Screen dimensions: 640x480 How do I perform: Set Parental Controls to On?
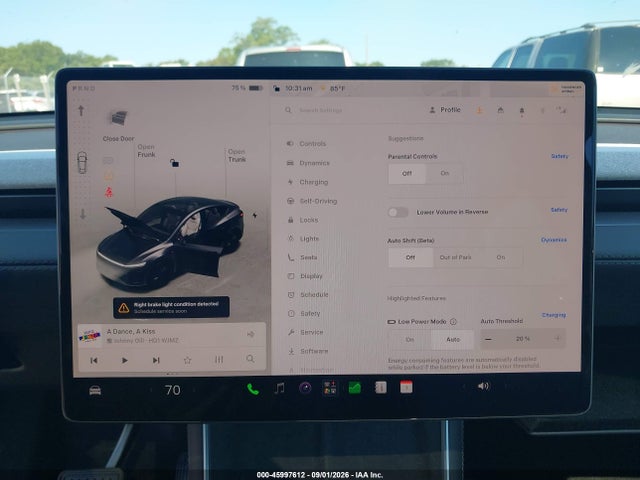click(x=444, y=173)
